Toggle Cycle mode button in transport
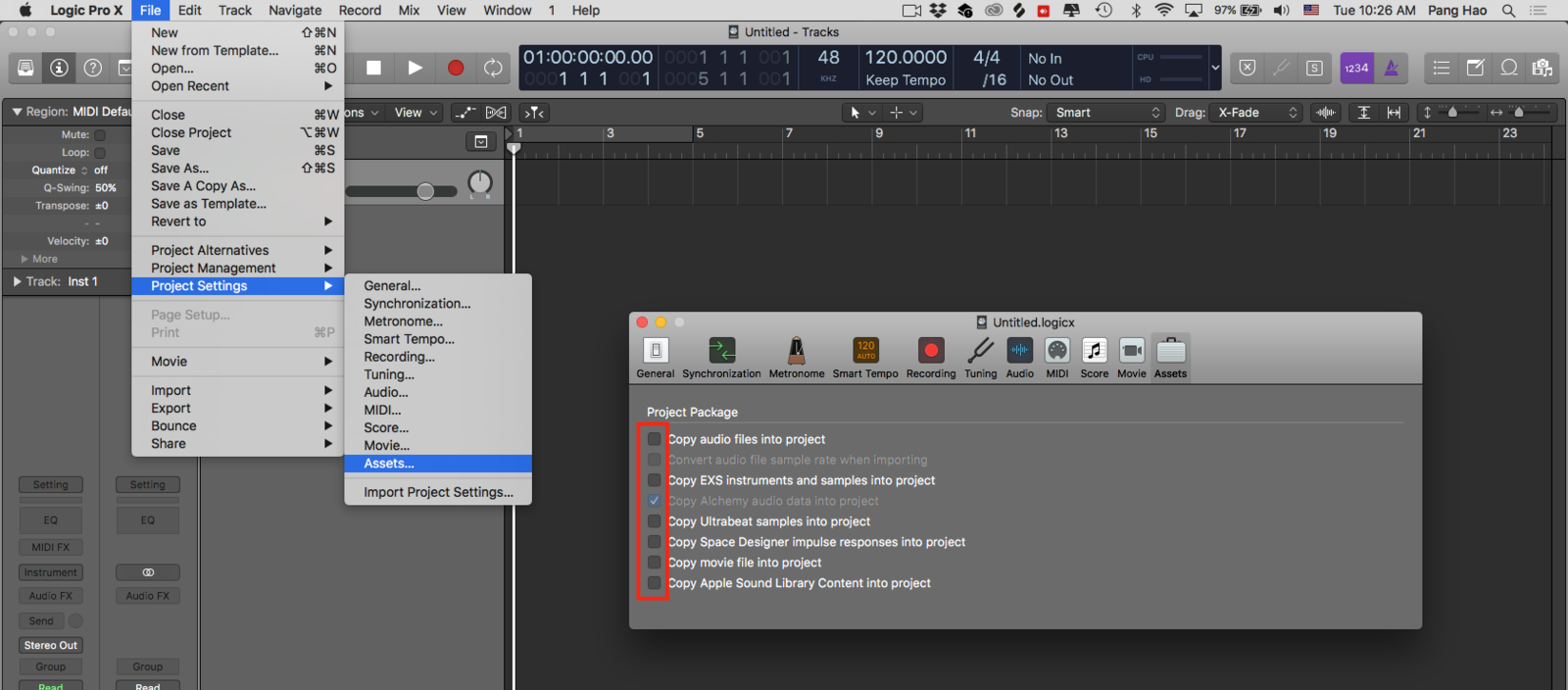Screen dimensions: 1568x690 (493, 68)
